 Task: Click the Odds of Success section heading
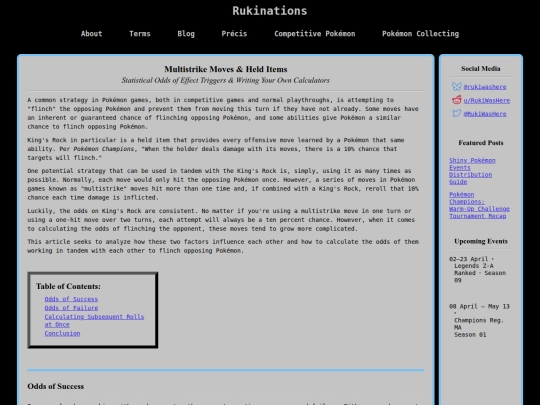click(x=55, y=386)
